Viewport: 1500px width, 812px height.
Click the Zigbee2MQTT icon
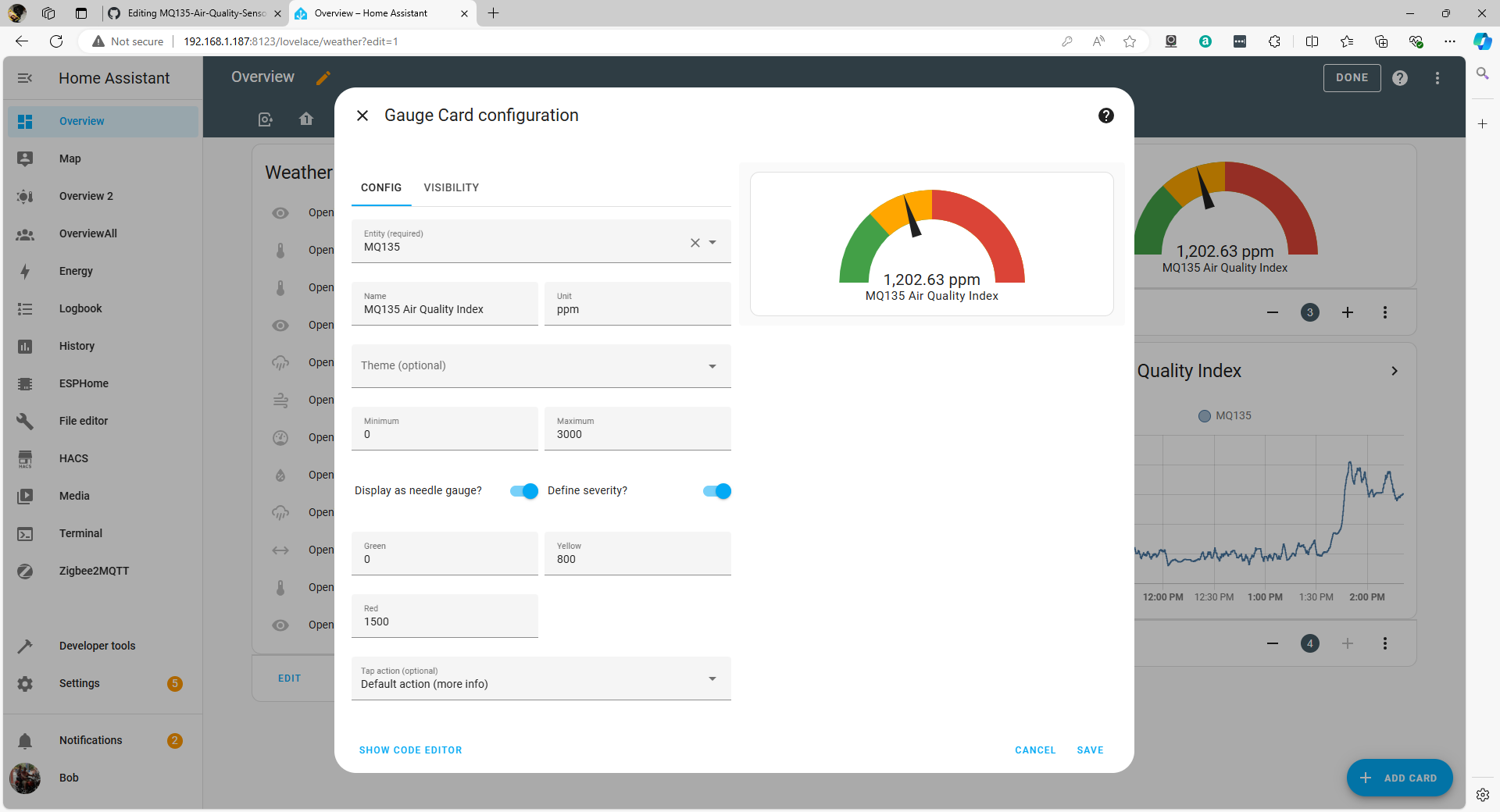(x=25, y=572)
